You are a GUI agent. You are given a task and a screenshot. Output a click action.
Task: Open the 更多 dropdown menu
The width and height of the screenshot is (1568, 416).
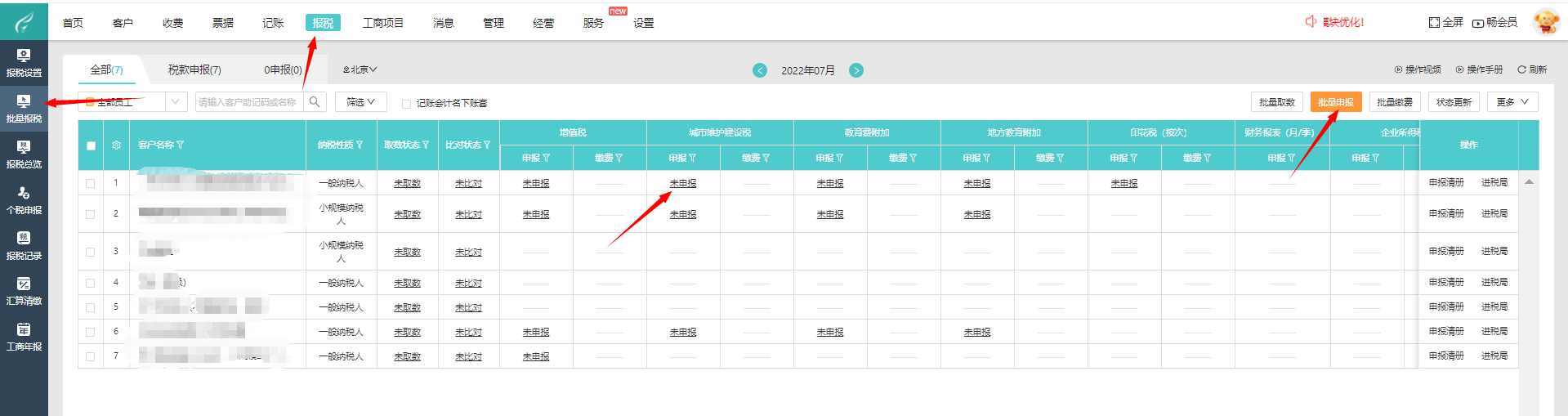coord(1512,102)
